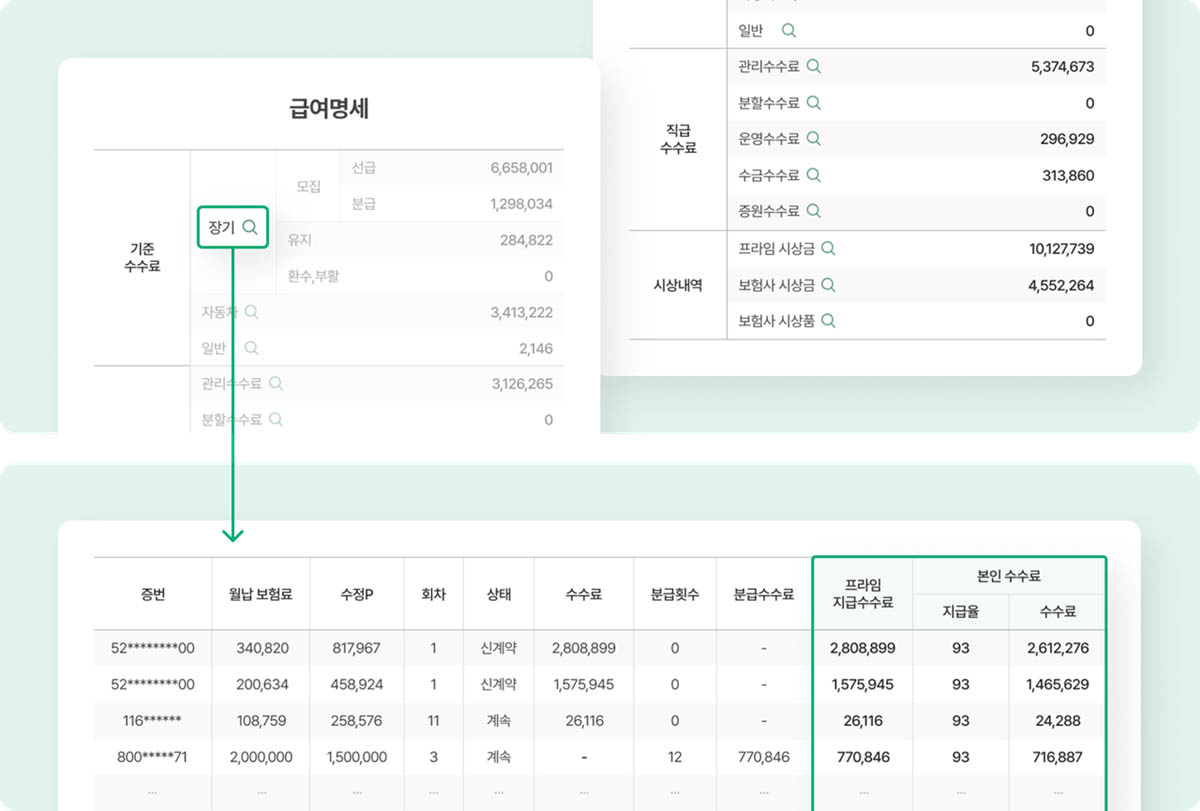Viewport: 1200px width, 811px height.
Task: Click magnifier beside 증원수수료
Action: [814, 211]
